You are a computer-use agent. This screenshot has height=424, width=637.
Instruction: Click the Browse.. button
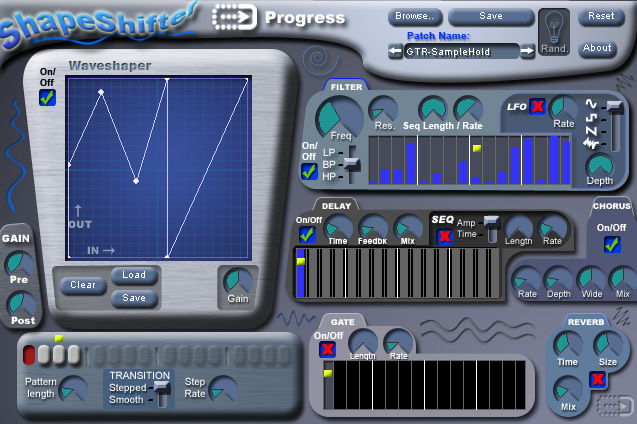(415, 16)
